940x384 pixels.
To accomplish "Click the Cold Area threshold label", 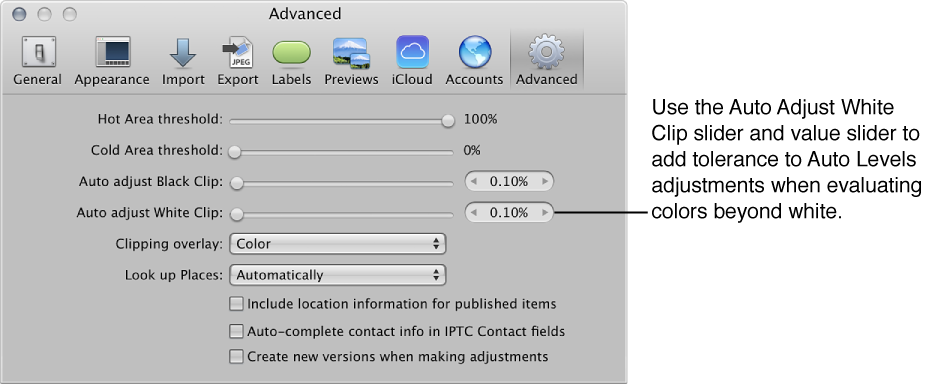I will coord(157,150).
